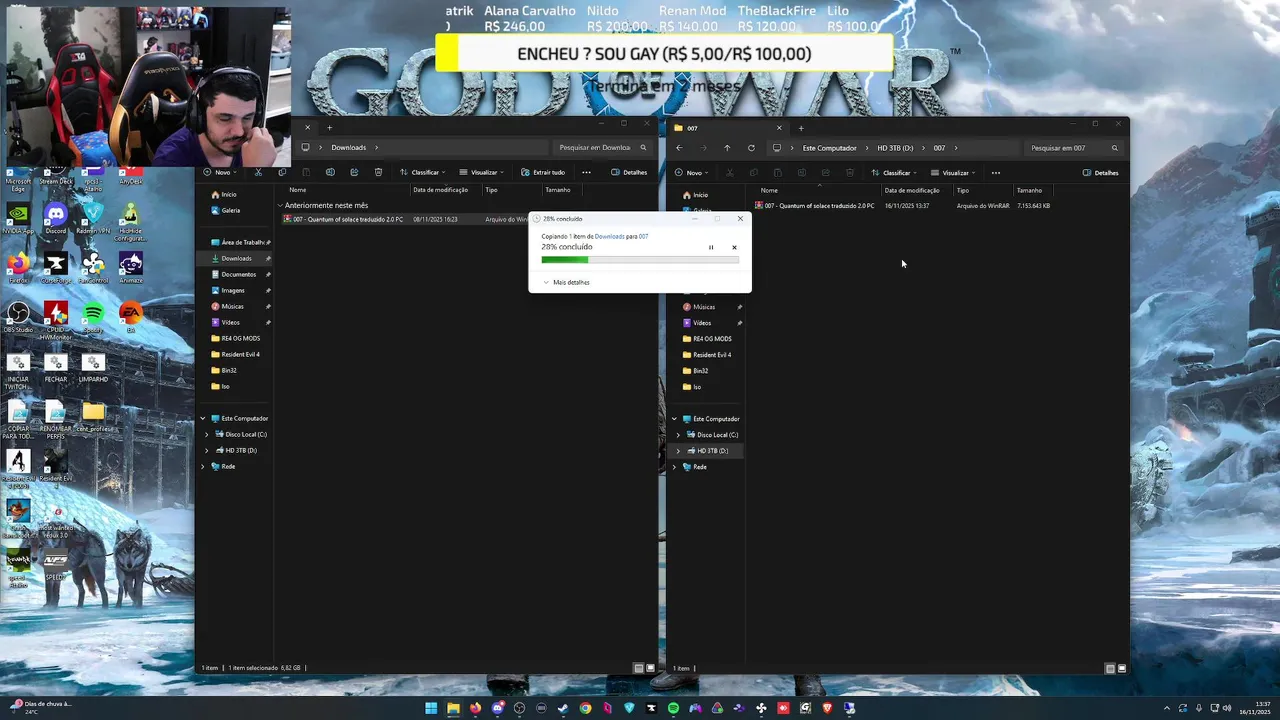The width and height of the screenshot is (1280, 720).
Task: Add new tab in the 007 window
Action: click(801, 128)
